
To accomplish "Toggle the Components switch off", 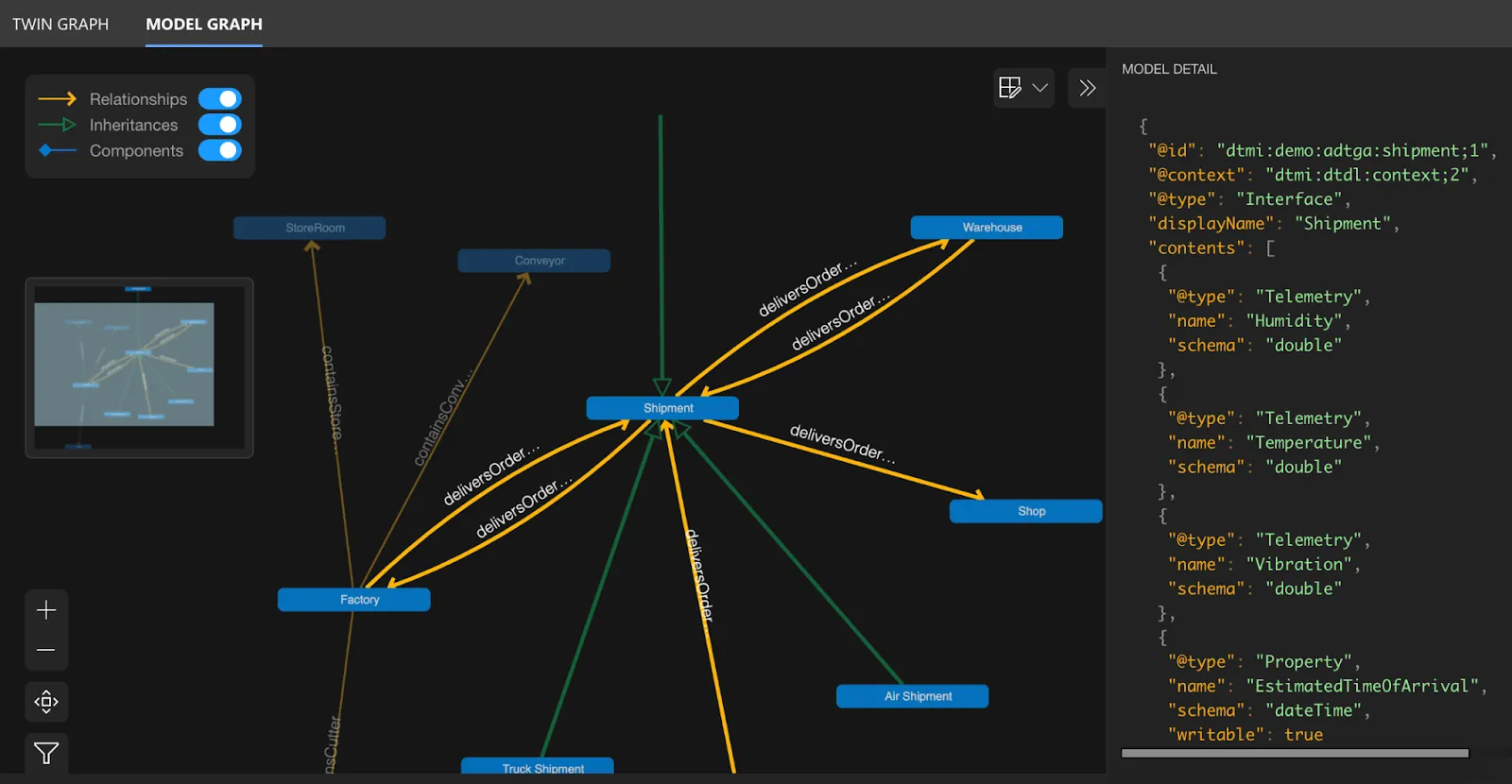I will (220, 150).
